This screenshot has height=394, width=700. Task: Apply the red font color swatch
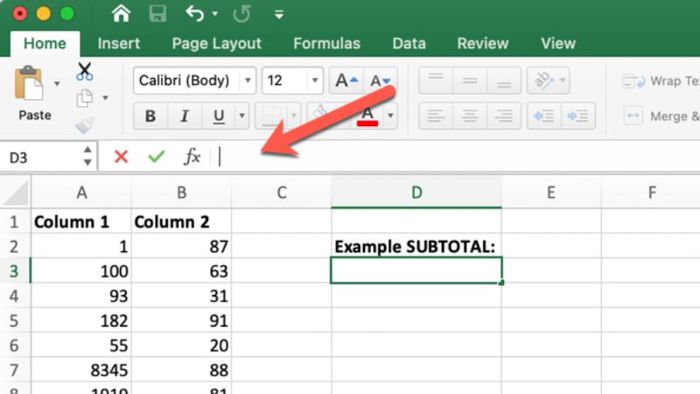pos(367,116)
